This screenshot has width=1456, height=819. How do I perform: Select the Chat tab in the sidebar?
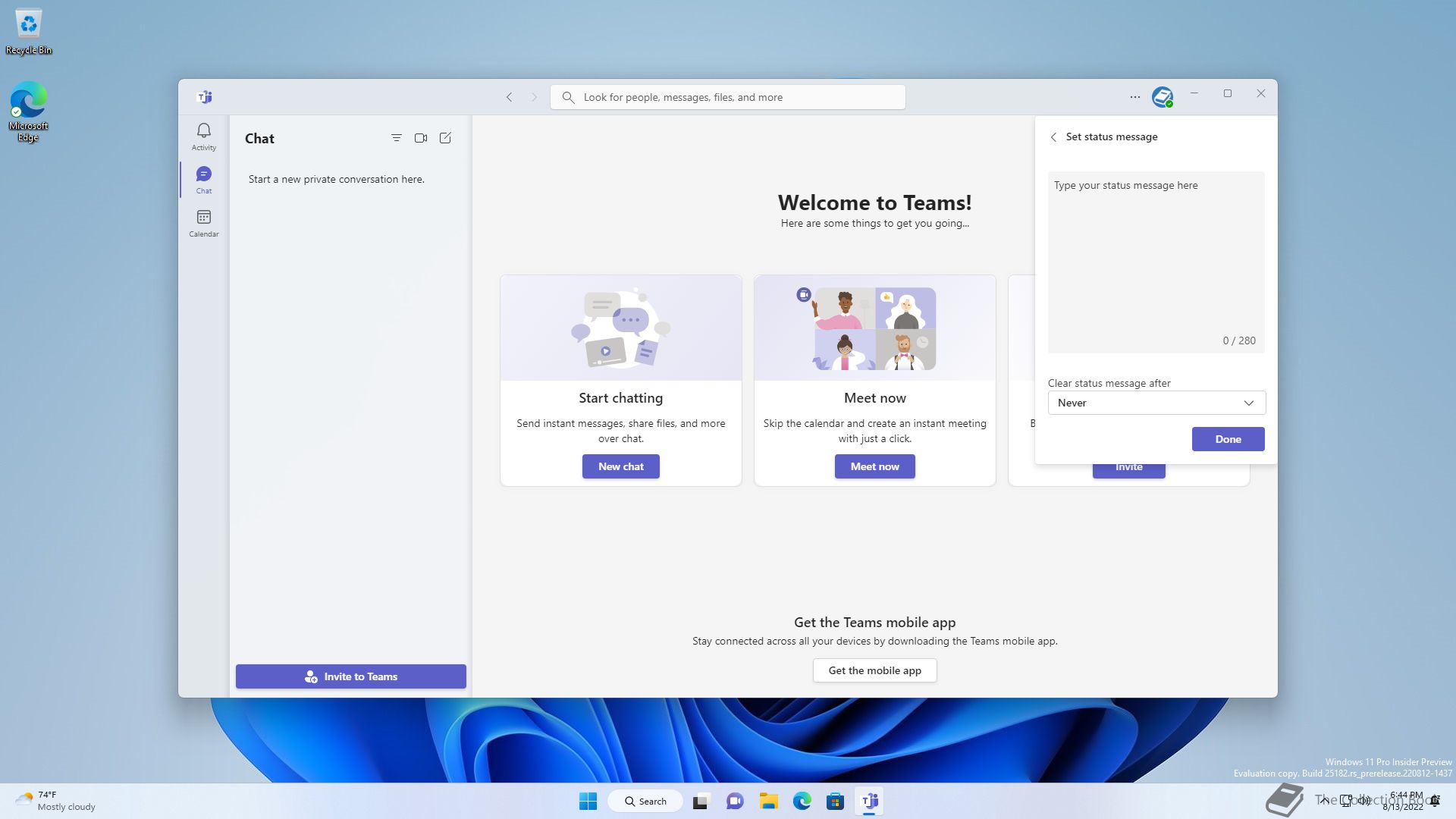coord(203,180)
